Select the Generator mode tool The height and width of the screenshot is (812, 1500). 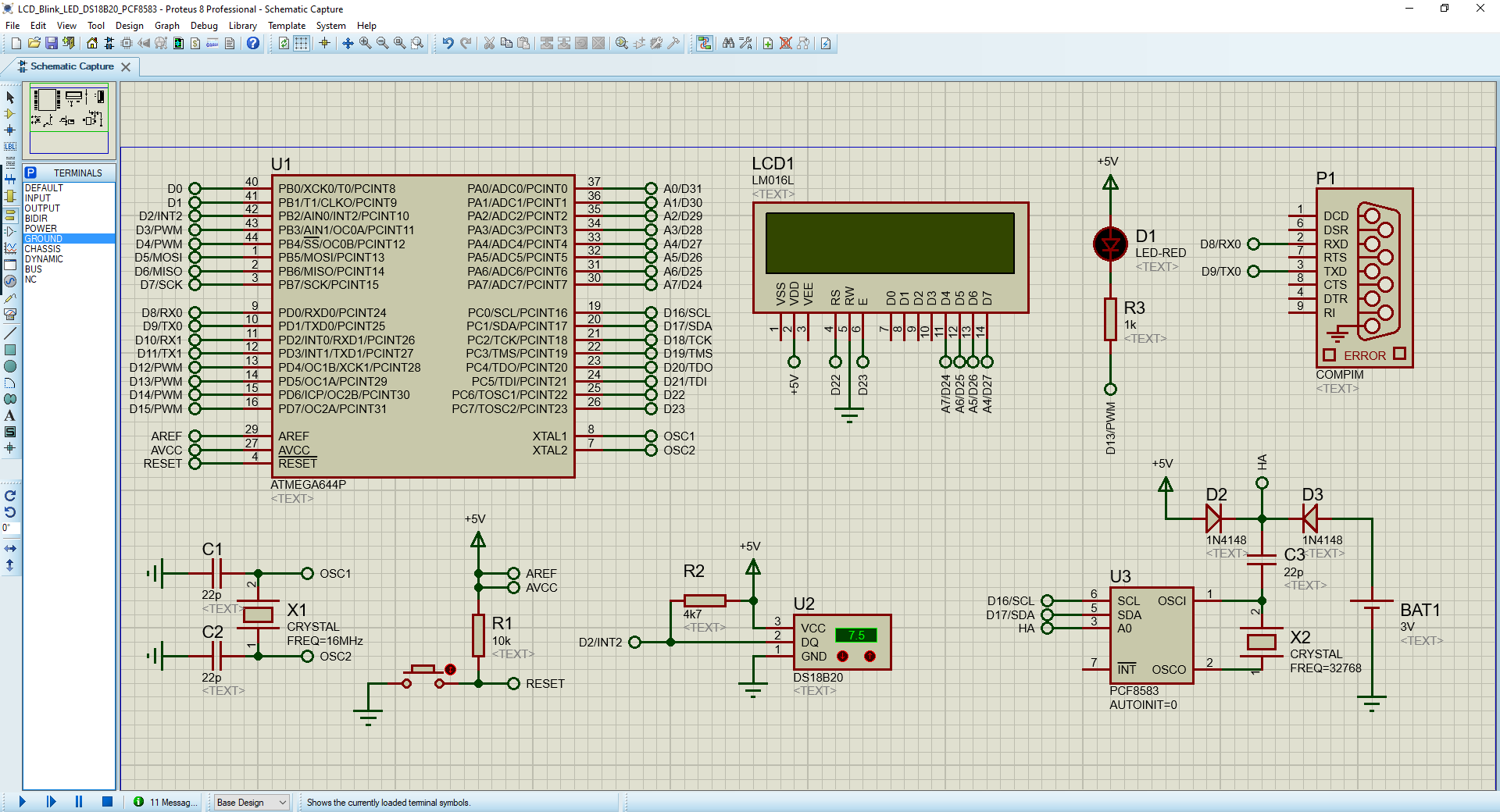tap(10, 281)
